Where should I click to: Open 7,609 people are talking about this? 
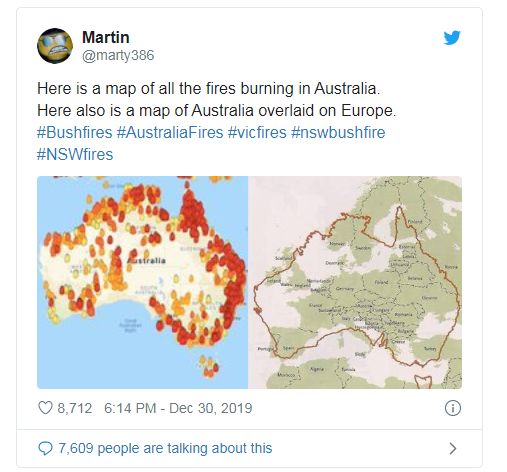165,448
